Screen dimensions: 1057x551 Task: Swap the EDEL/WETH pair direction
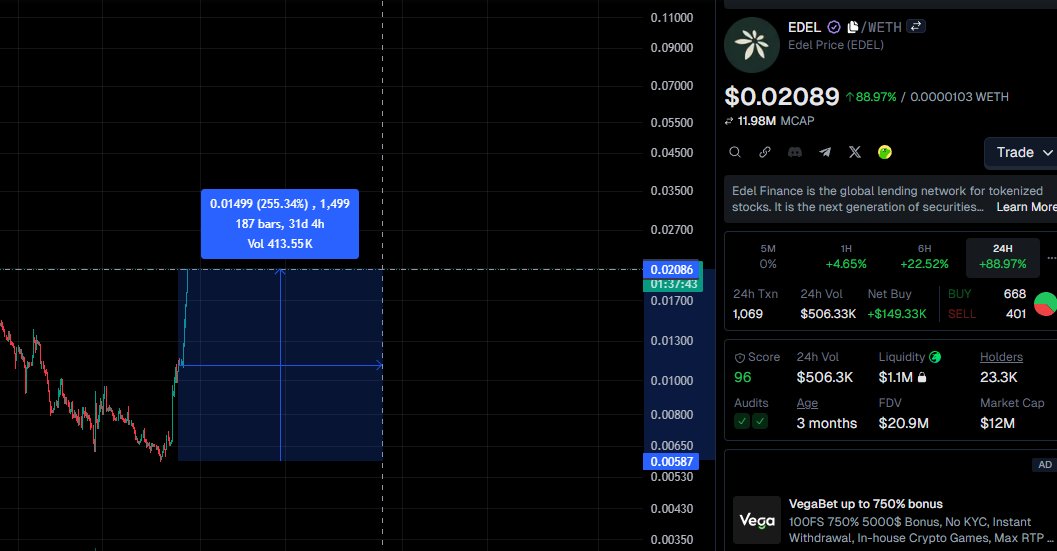[x=915, y=26]
